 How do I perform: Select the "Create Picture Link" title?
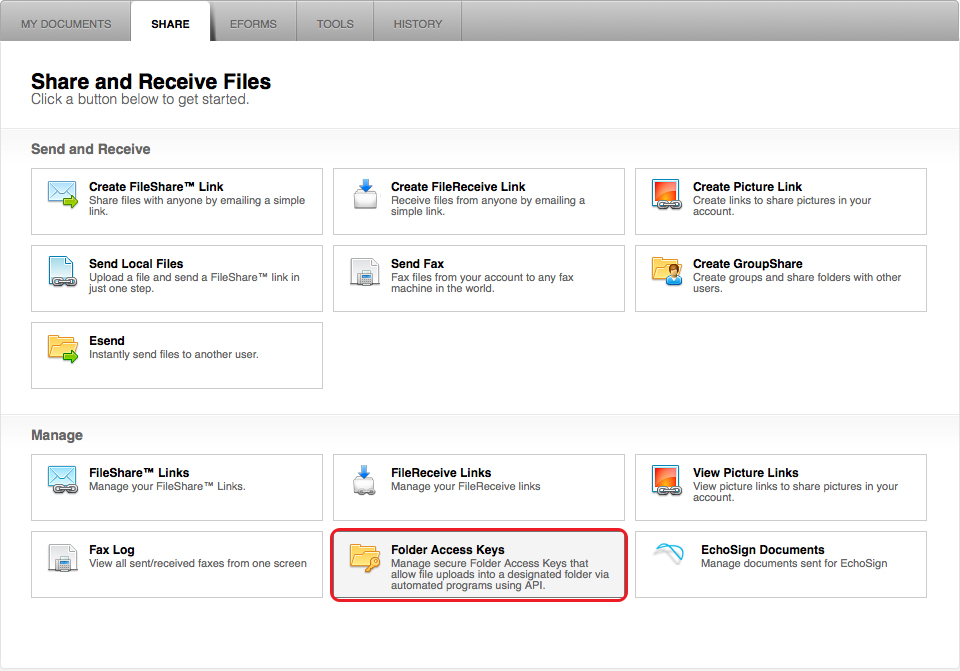point(748,187)
